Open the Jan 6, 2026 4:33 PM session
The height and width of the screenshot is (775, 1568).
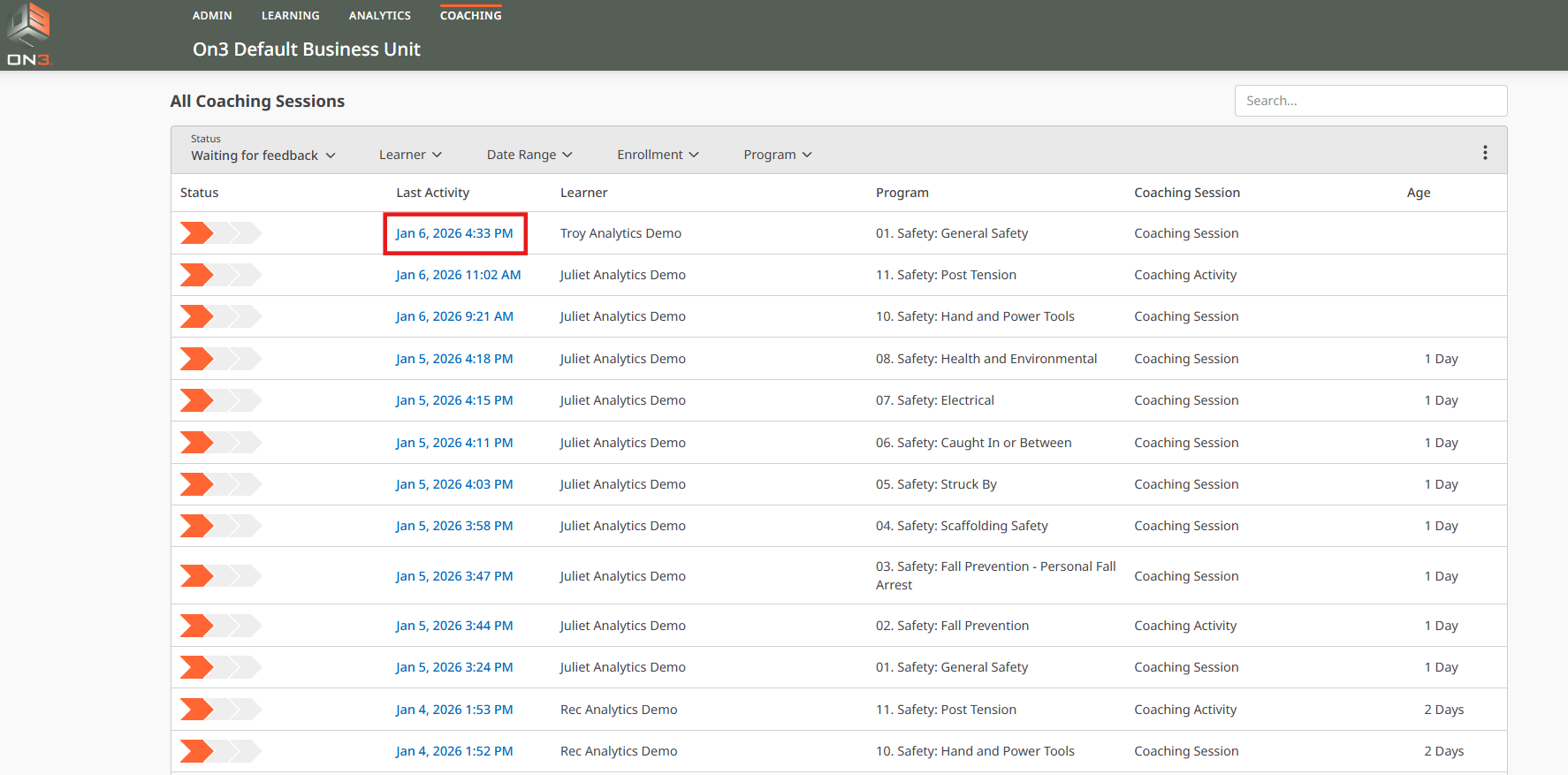click(454, 233)
